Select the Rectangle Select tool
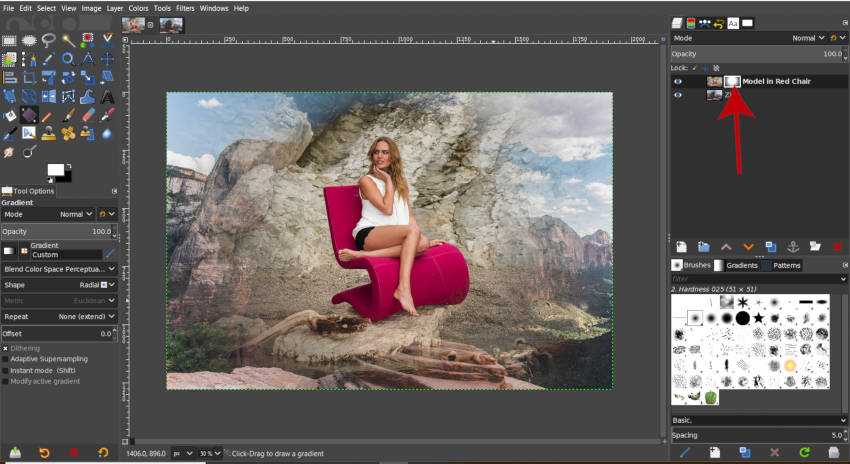 [10, 41]
